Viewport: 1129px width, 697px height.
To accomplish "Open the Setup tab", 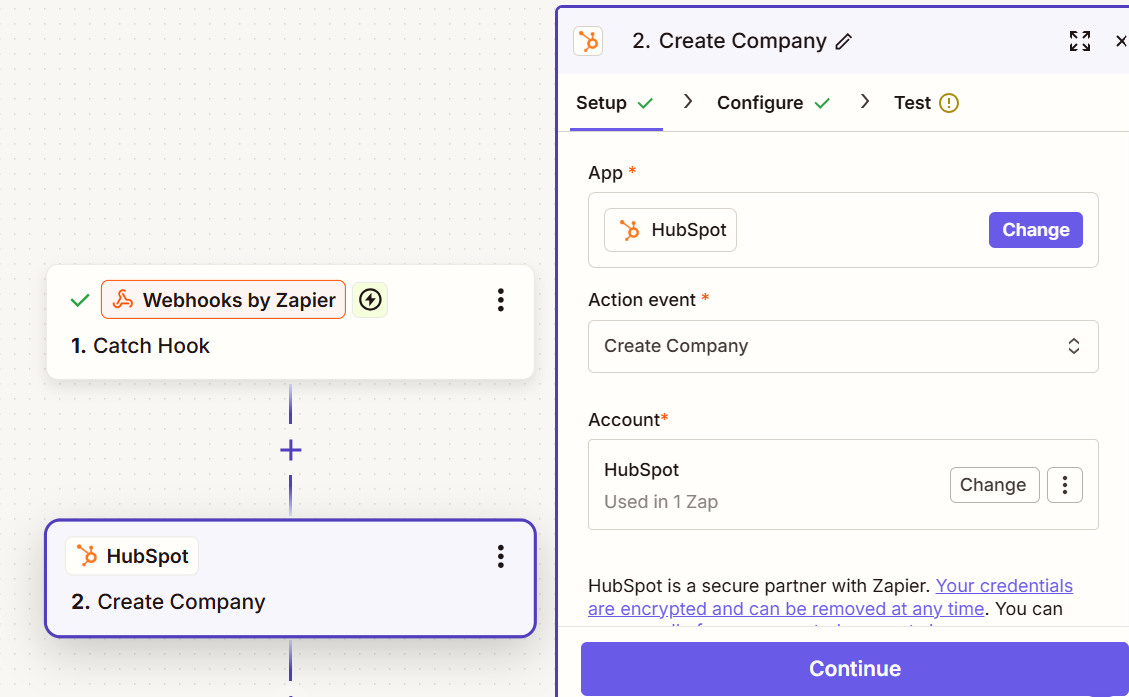I will [x=615, y=103].
